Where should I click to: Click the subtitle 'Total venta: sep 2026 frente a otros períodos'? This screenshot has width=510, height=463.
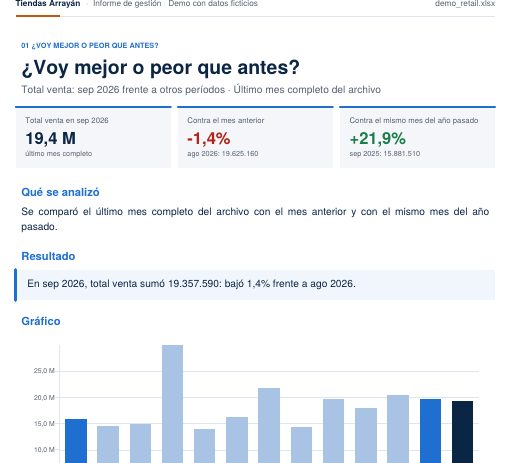click(x=123, y=90)
